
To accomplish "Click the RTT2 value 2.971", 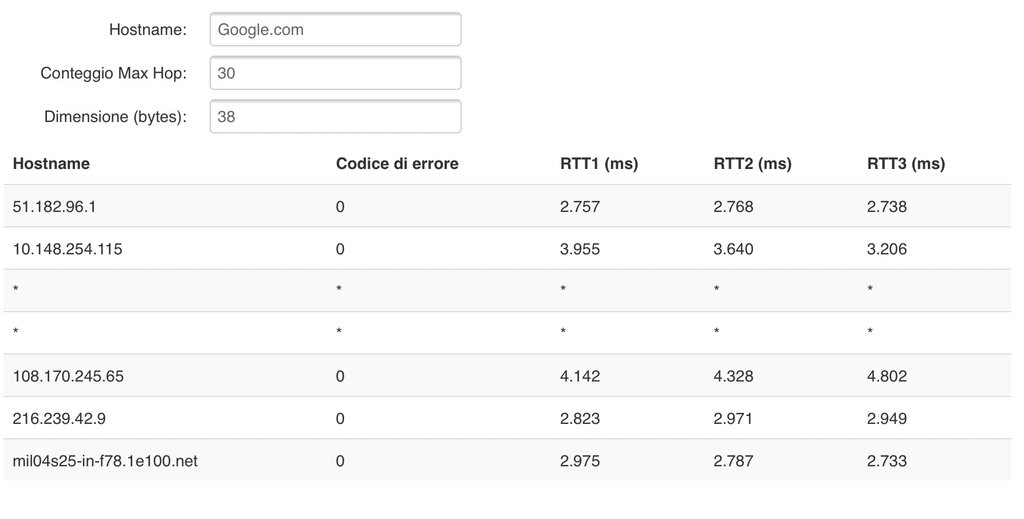I will click(734, 418).
